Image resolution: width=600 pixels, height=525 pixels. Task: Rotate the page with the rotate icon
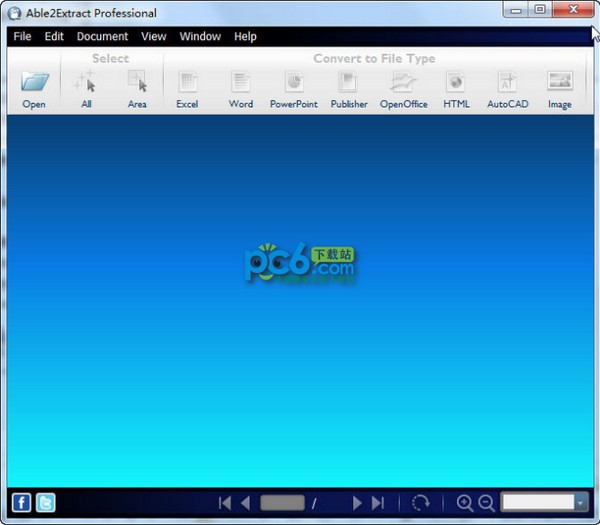(x=421, y=503)
